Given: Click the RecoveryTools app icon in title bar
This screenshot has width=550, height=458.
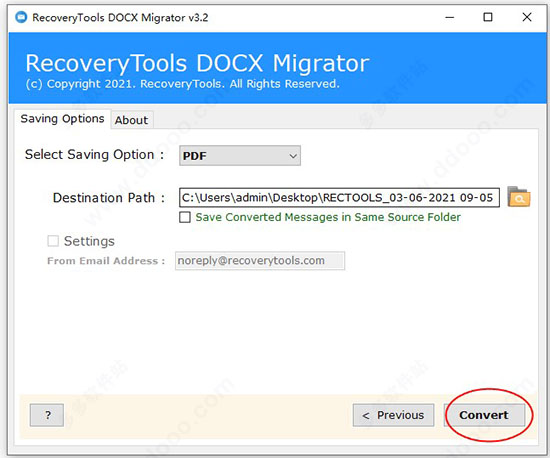Looking at the screenshot, I should [x=21, y=17].
